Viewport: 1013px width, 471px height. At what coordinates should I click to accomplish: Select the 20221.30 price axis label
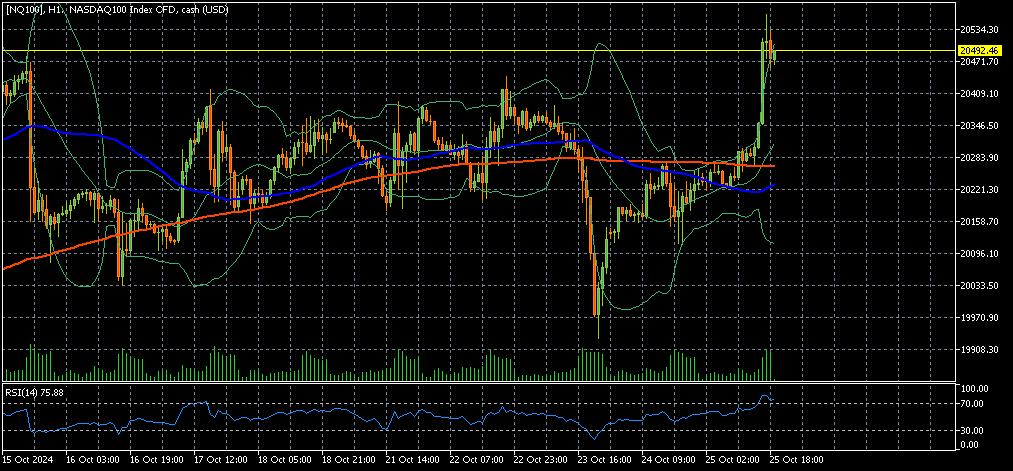(979, 189)
